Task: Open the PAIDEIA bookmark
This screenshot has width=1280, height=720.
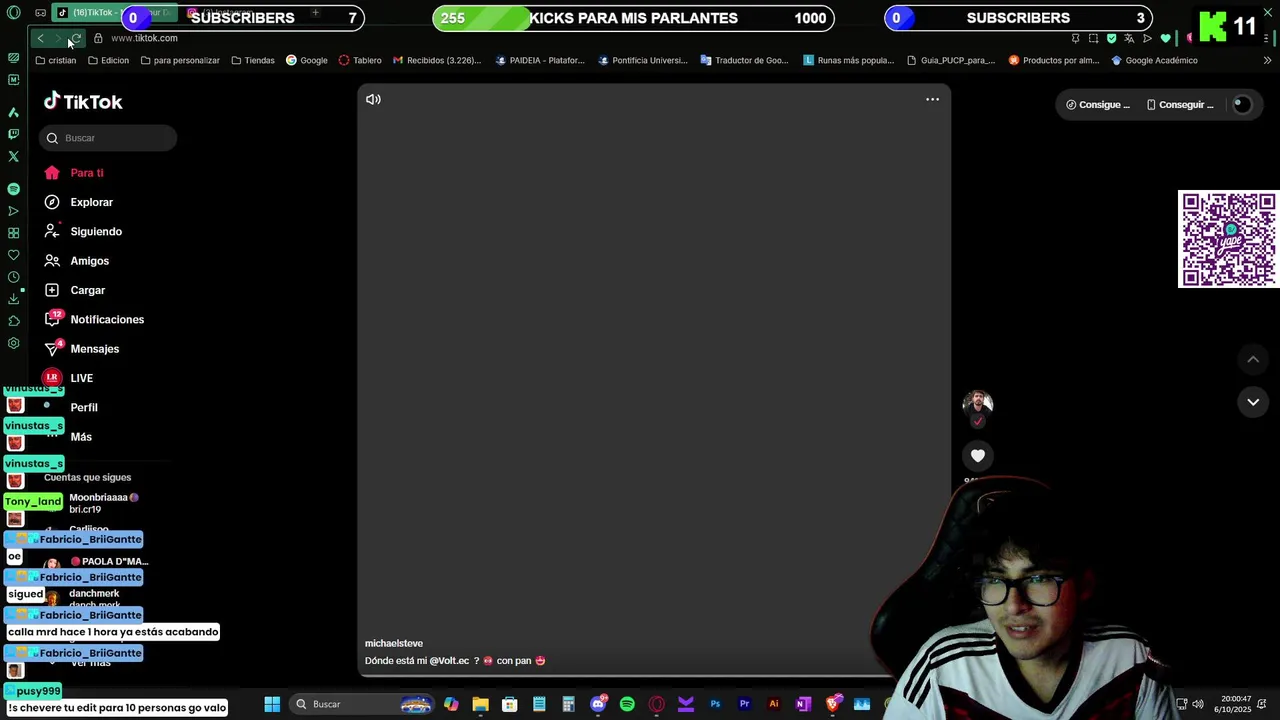Action: (x=540, y=60)
